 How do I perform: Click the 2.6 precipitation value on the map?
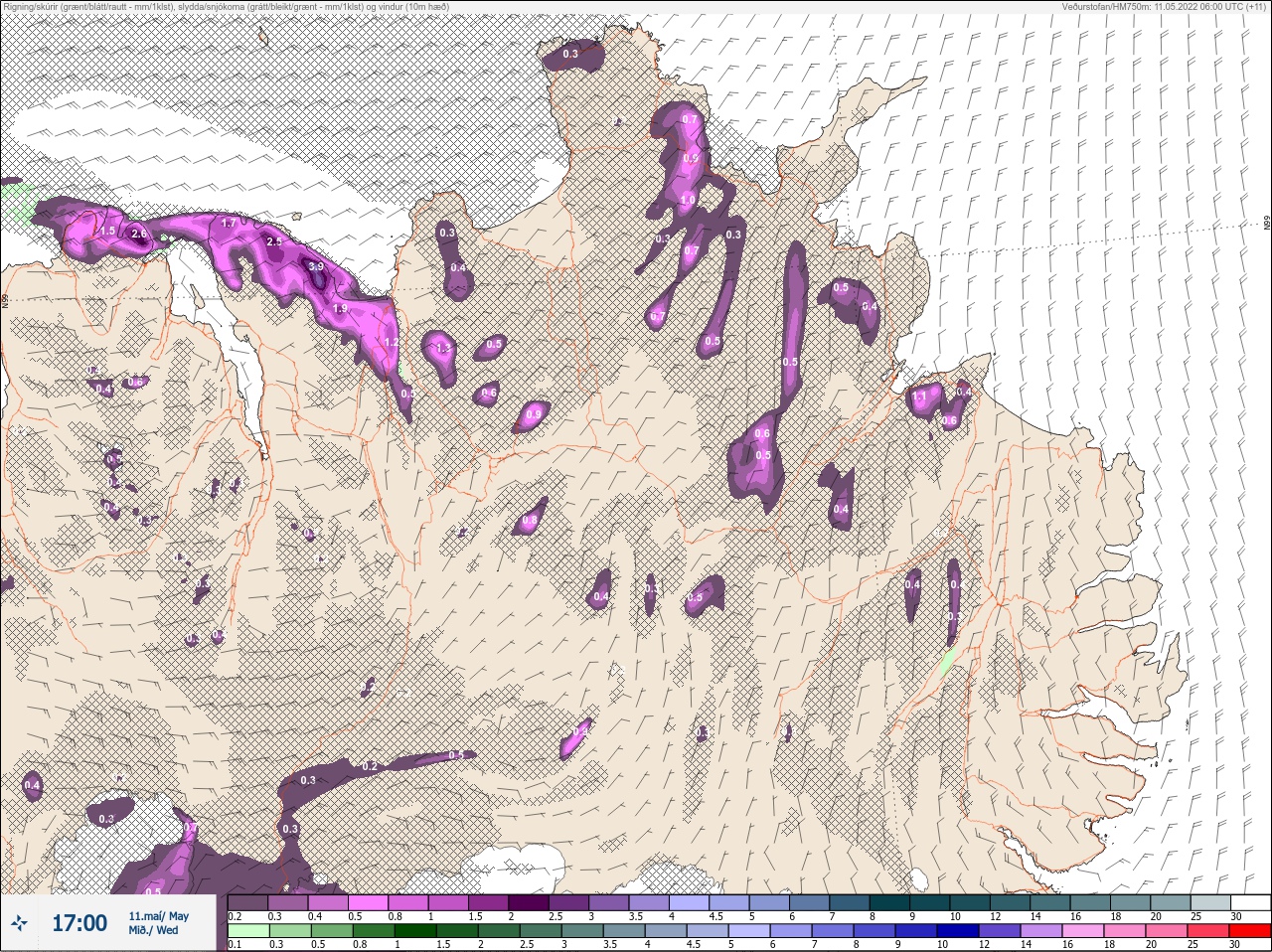(139, 235)
